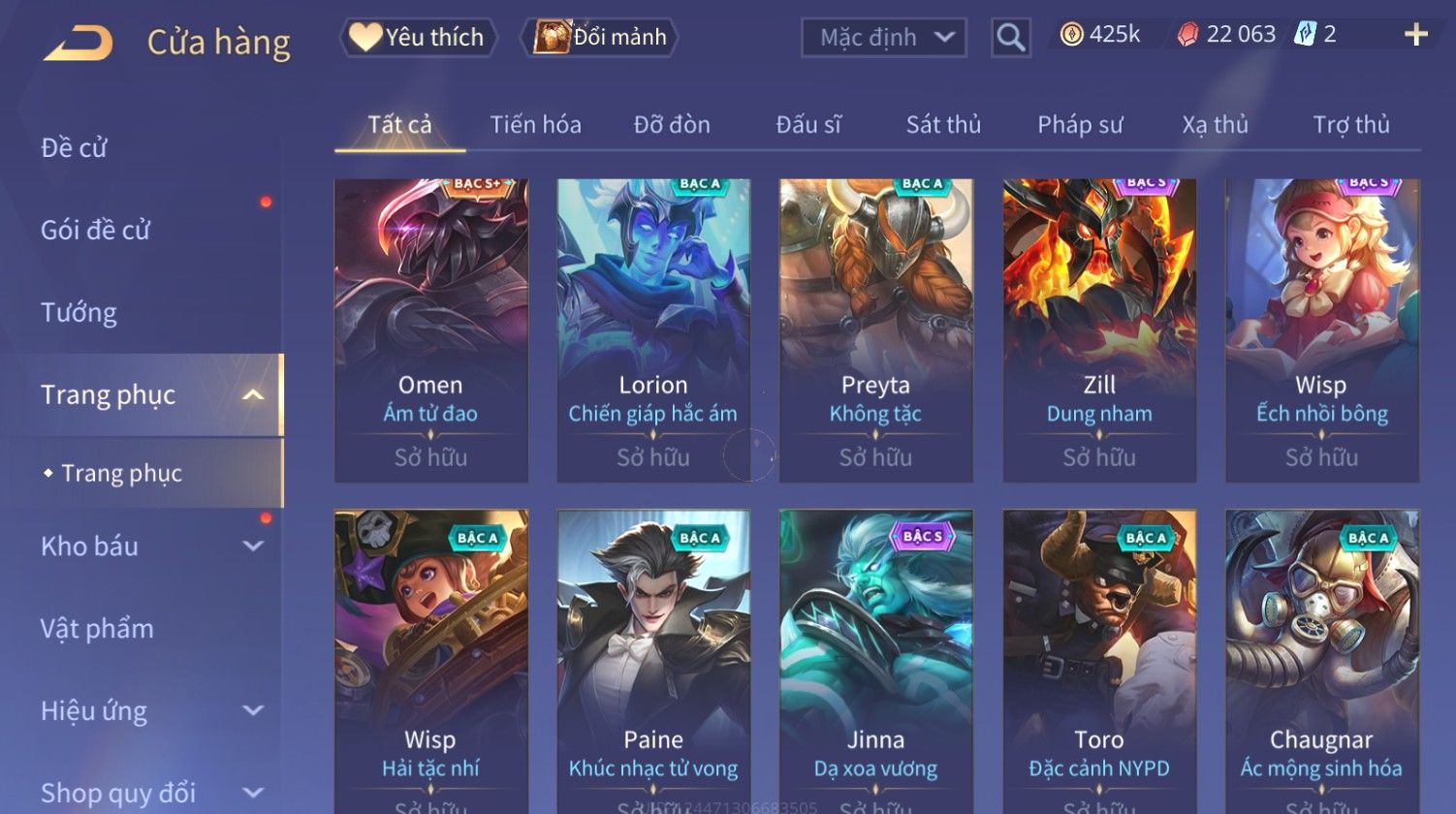This screenshot has height=814, width=1456.
Task: Select the Tiến hóa tab
Action: [535, 125]
